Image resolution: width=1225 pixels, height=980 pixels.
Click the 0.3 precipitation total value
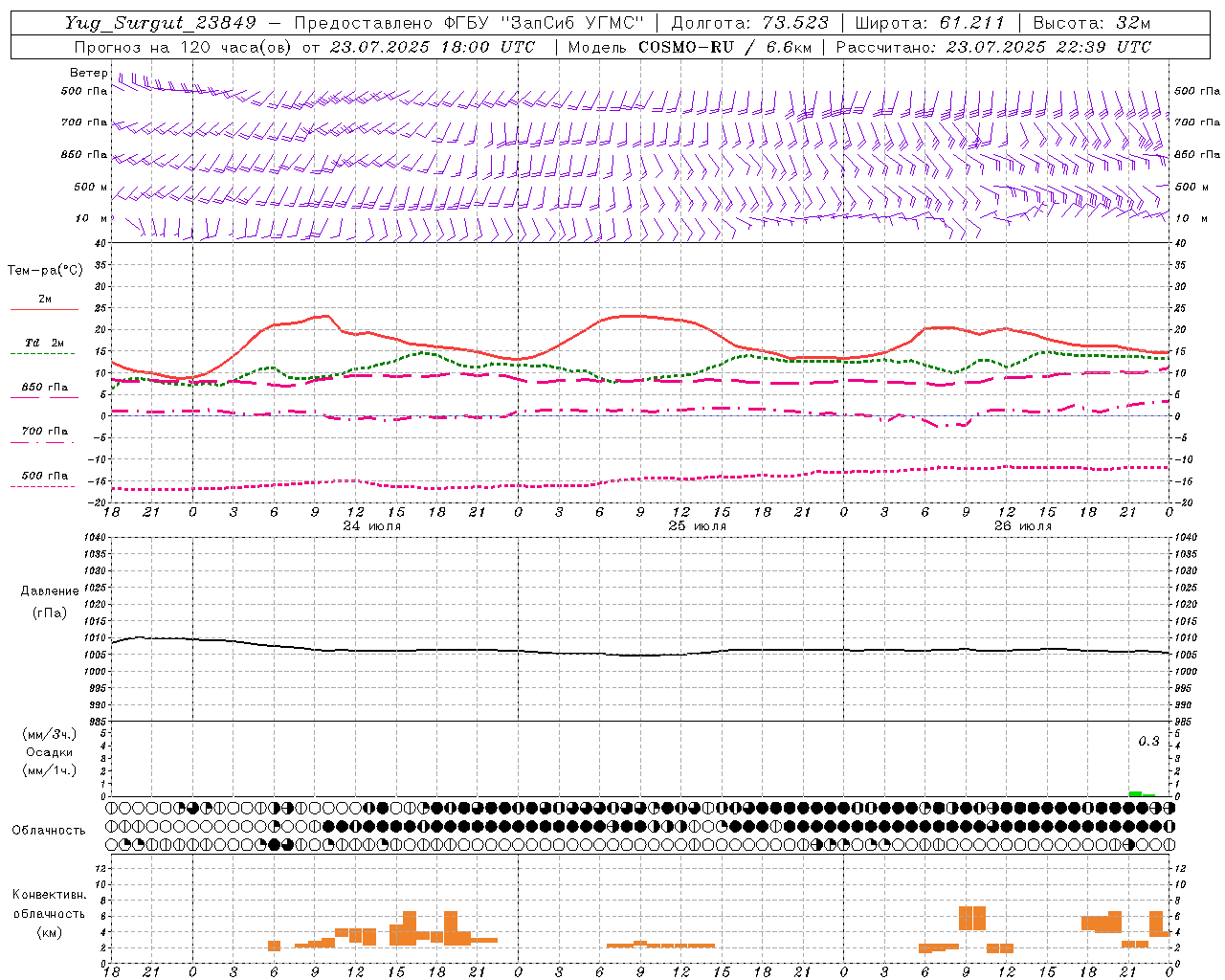(x=1148, y=742)
